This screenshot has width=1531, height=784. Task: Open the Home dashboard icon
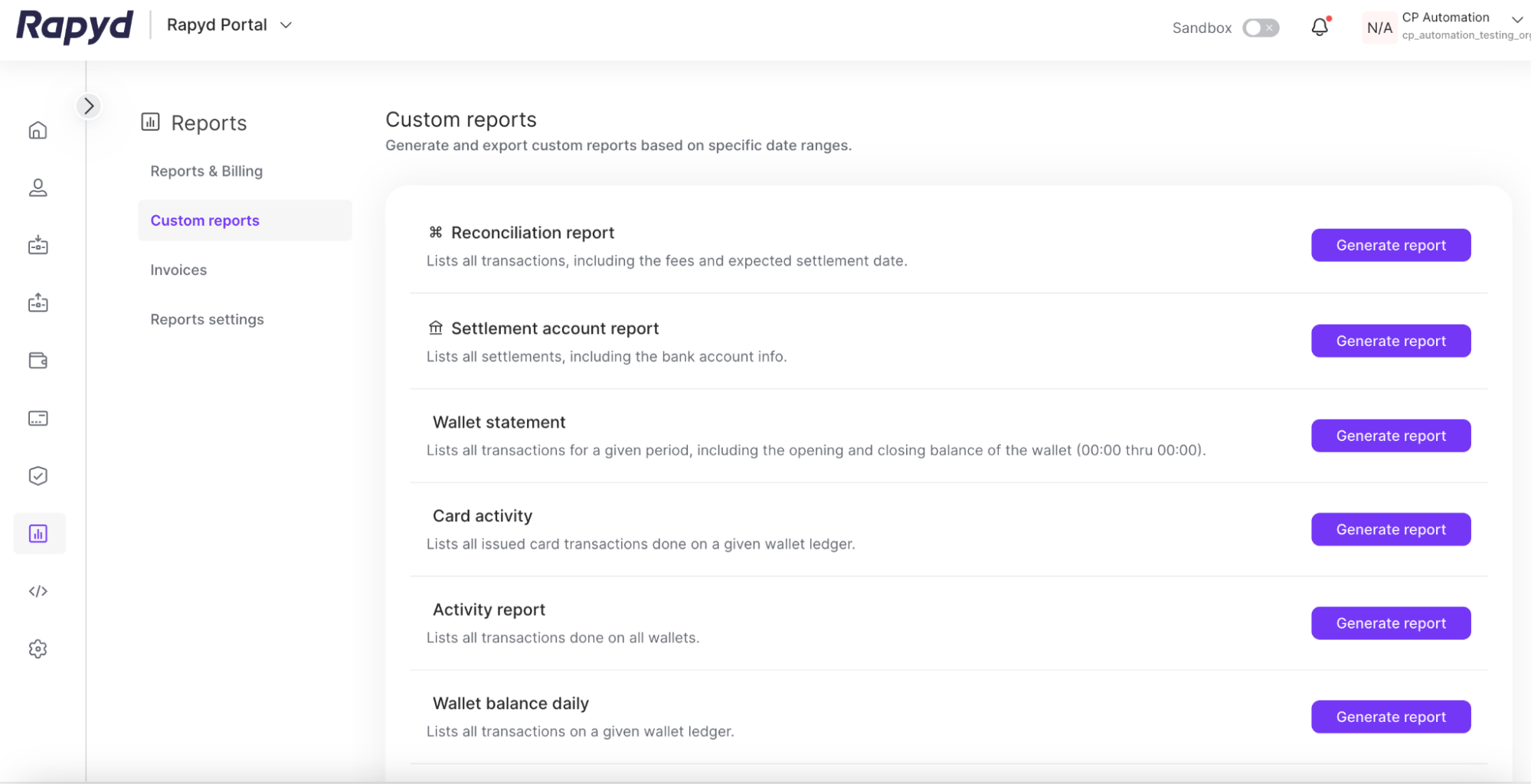point(38,130)
